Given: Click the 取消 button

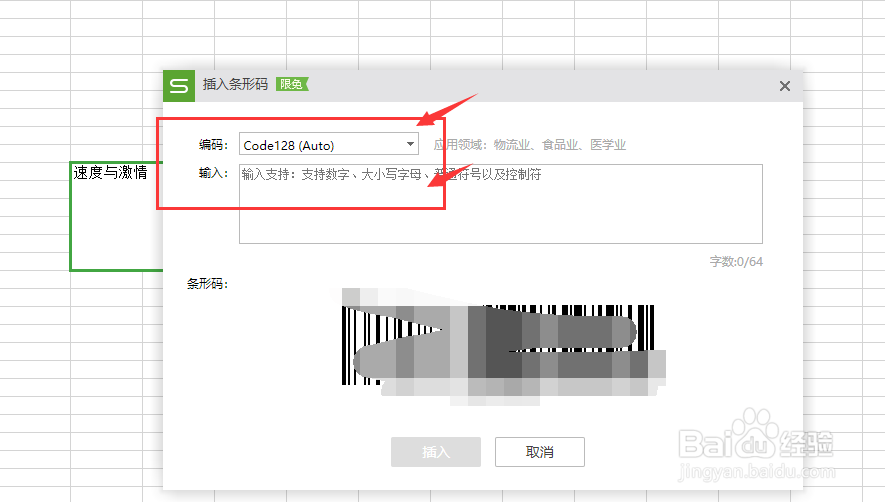Looking at the screenshot, I should coord(540,452).
